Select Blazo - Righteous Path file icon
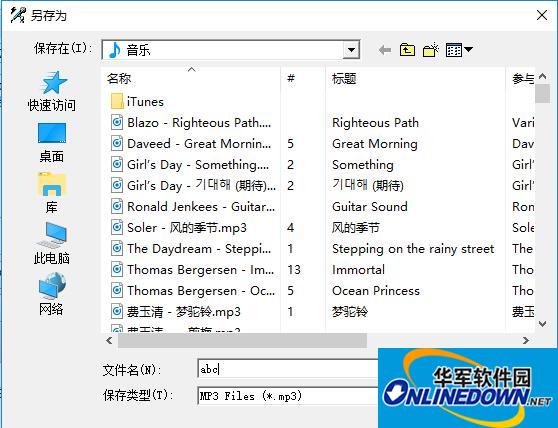The width and height of the screenshot is (558, 428). coord(117,123)
